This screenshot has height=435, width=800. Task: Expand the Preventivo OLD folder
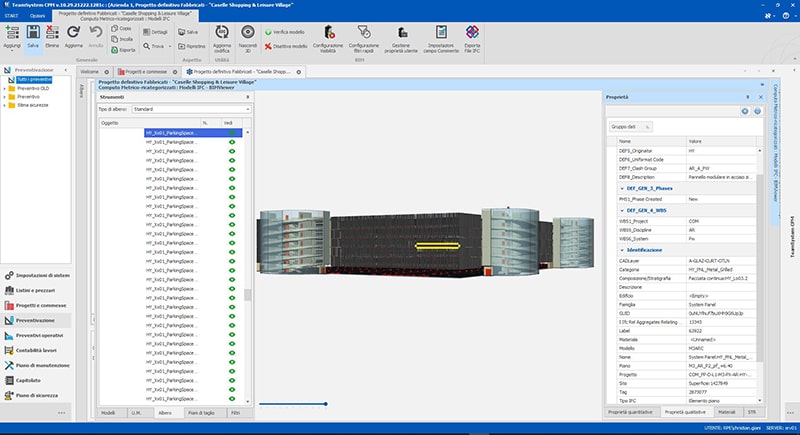[5, 88]
